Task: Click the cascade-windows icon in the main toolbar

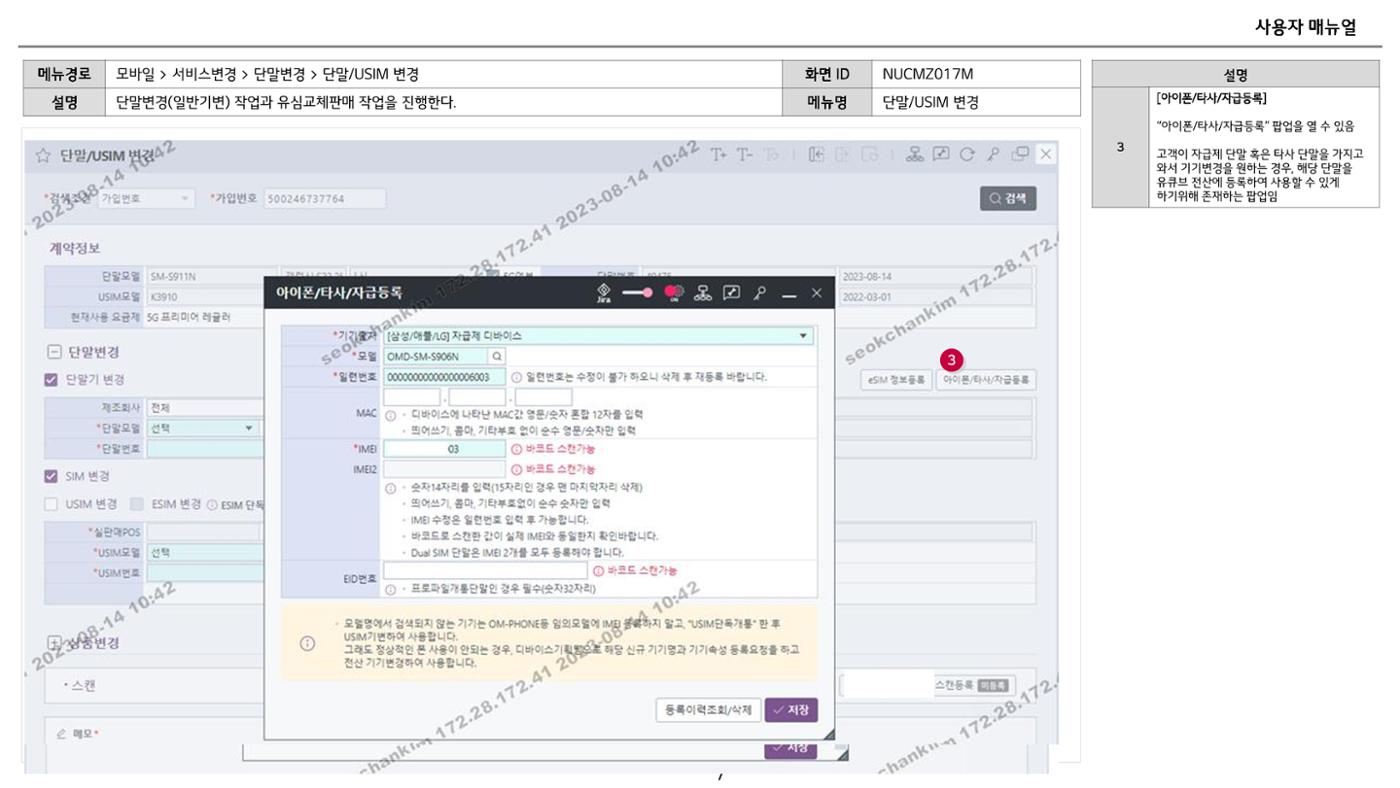Action: pyautogui.click(x=1020, y=154)
